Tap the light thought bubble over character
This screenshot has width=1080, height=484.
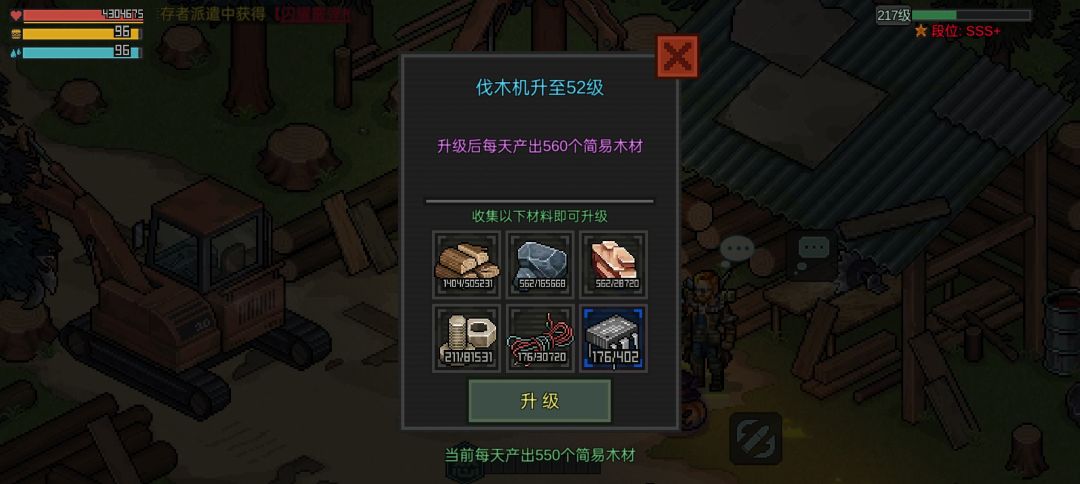point(736,249)
